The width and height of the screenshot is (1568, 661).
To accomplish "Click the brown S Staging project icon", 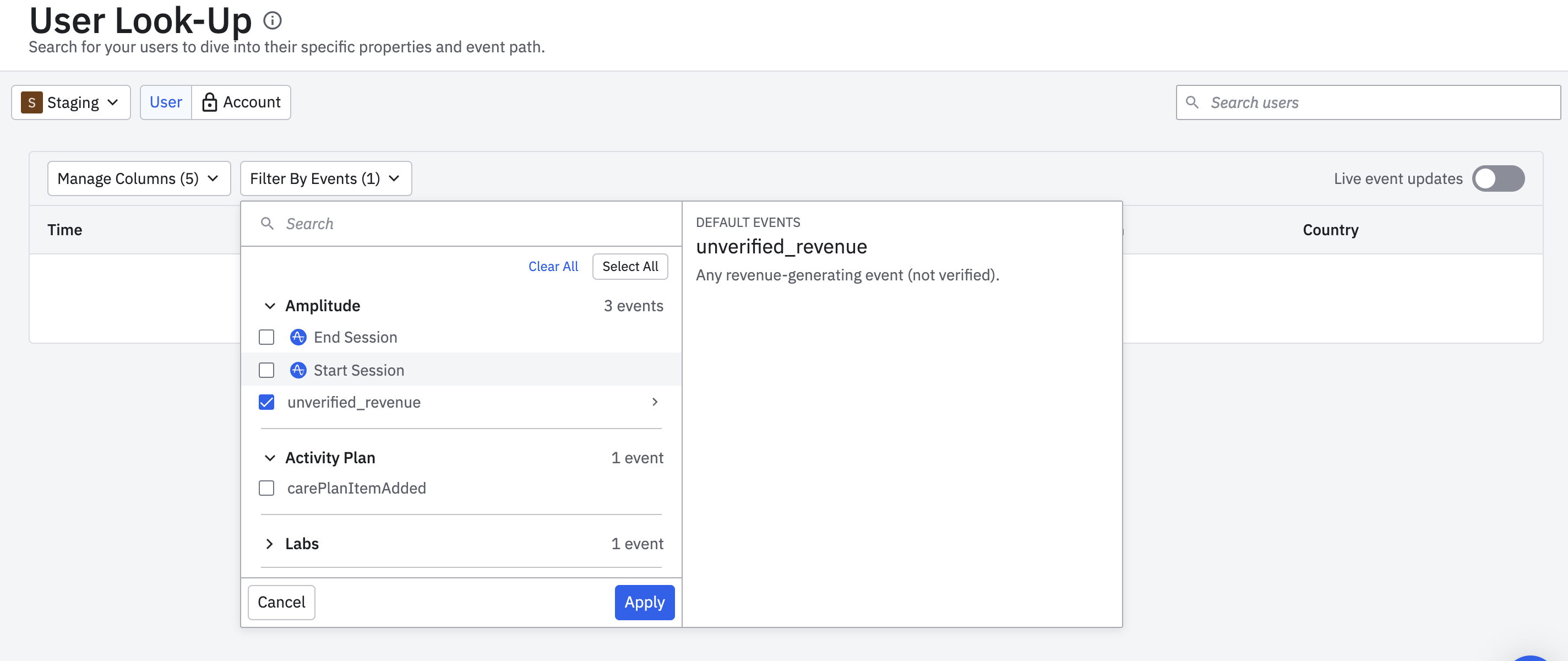I will click(31, 102).
